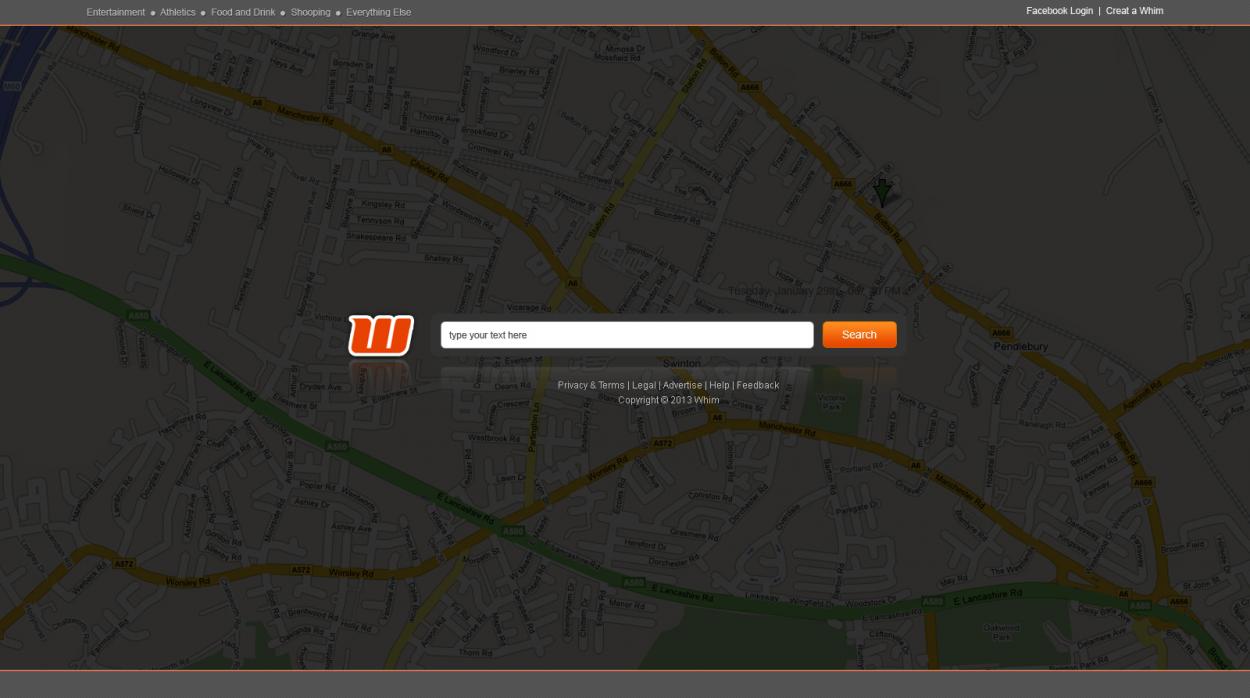
Task: Open the Legal footer link
Action: [644, 385]
